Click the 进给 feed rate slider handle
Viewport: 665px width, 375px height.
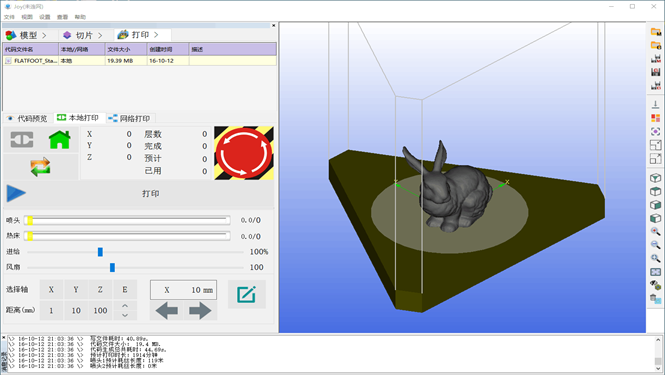tap(100, 252)
